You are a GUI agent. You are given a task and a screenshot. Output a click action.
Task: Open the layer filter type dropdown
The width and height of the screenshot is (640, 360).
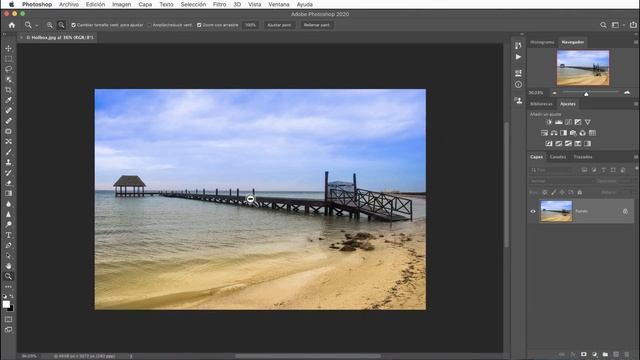pos(553,170)
